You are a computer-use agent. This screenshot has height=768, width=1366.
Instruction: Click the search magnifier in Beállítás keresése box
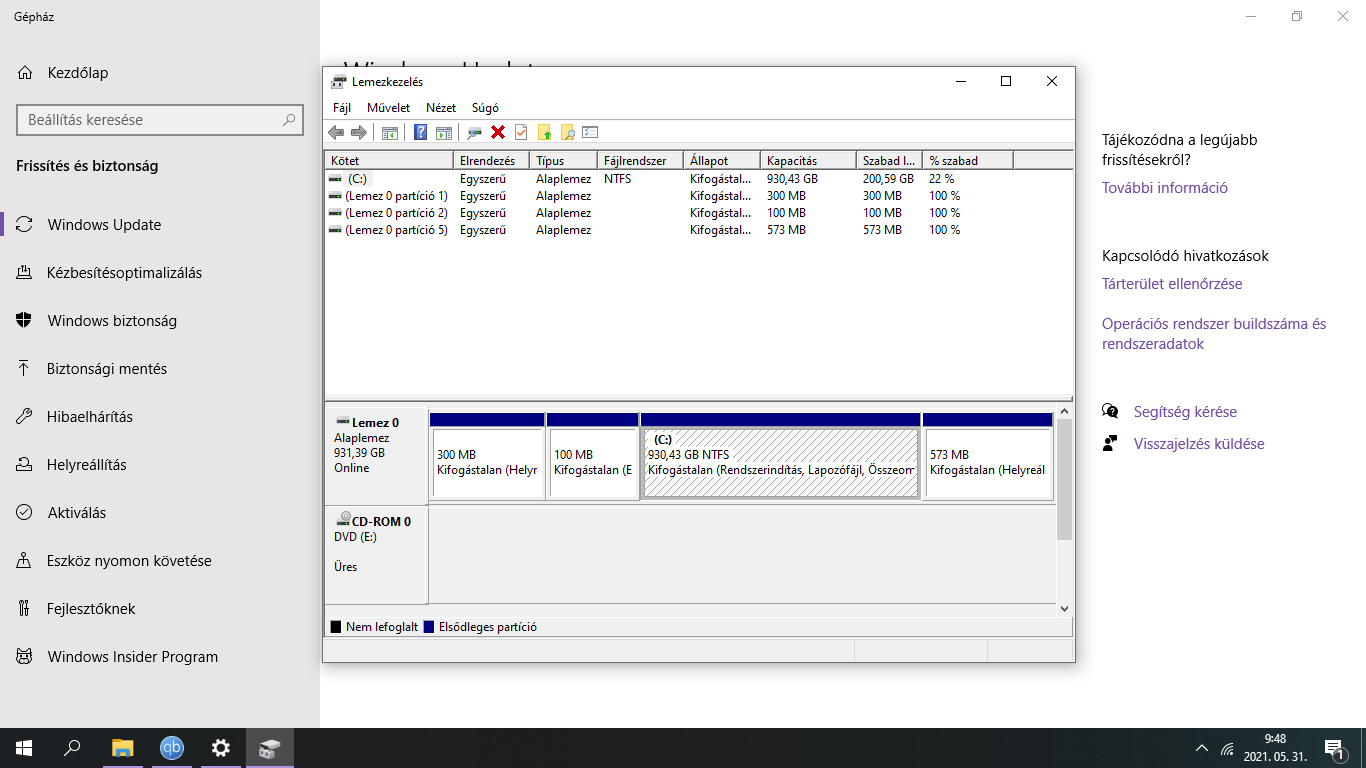[x=289, y=120]
